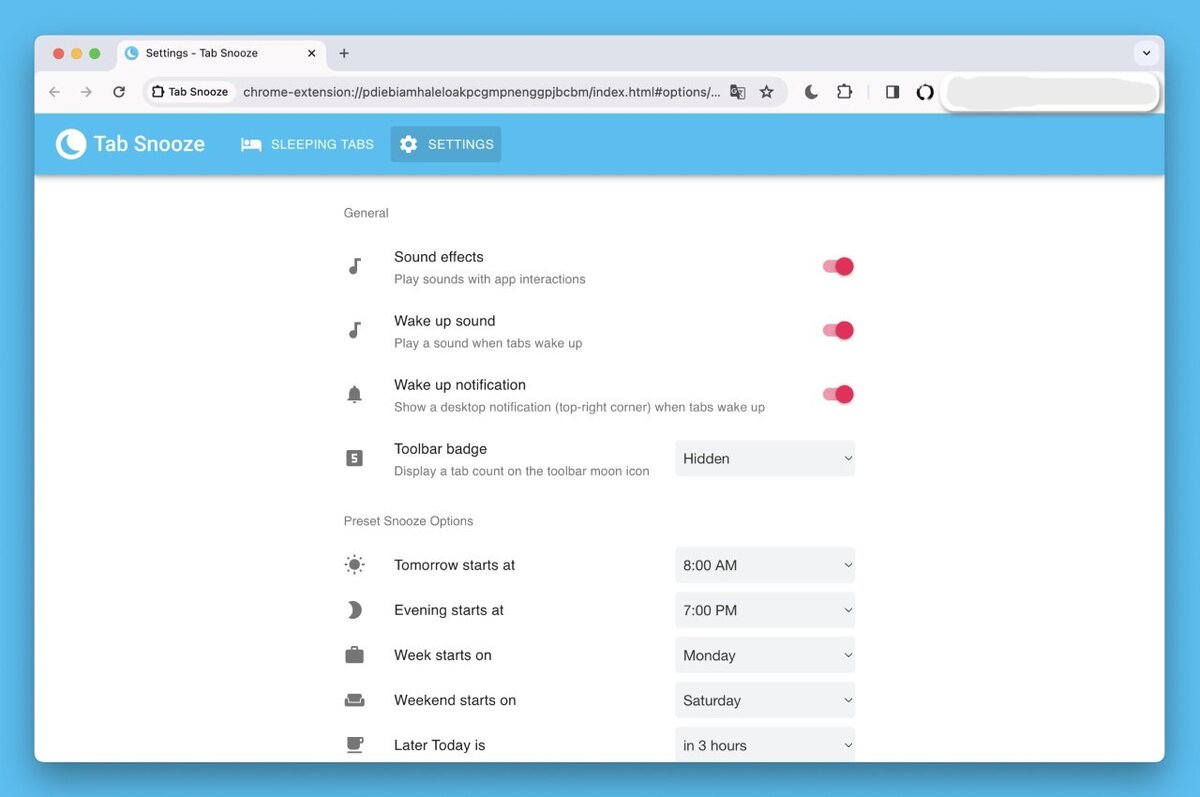1200x797 pixels.
Task: Click the number badge icon for Toolbar badge
Action: pos(354,458)
